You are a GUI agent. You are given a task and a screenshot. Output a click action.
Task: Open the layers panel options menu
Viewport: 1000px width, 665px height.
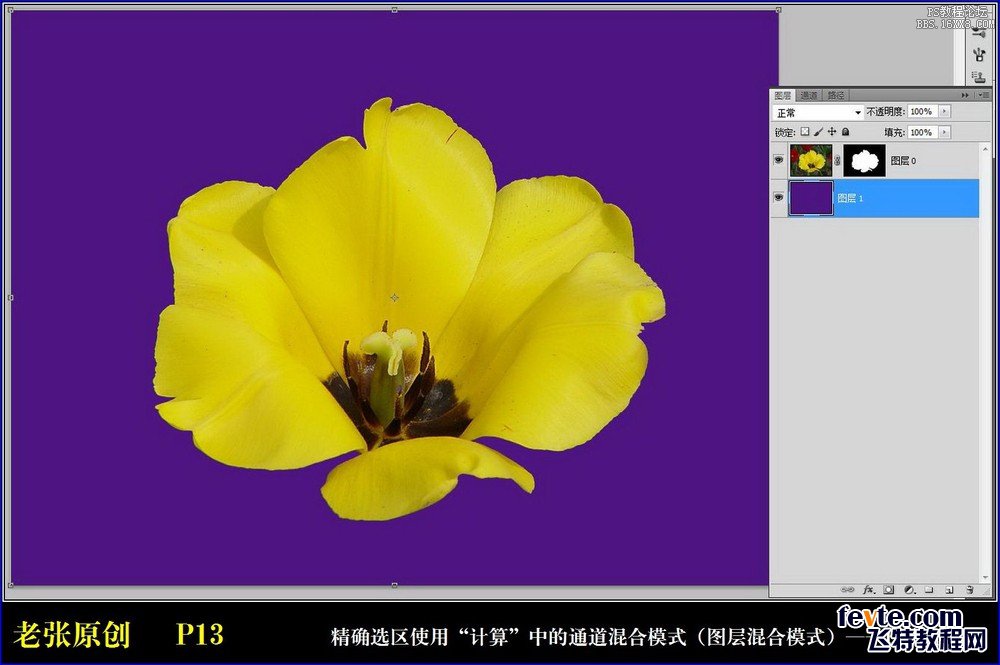point(983,95)
